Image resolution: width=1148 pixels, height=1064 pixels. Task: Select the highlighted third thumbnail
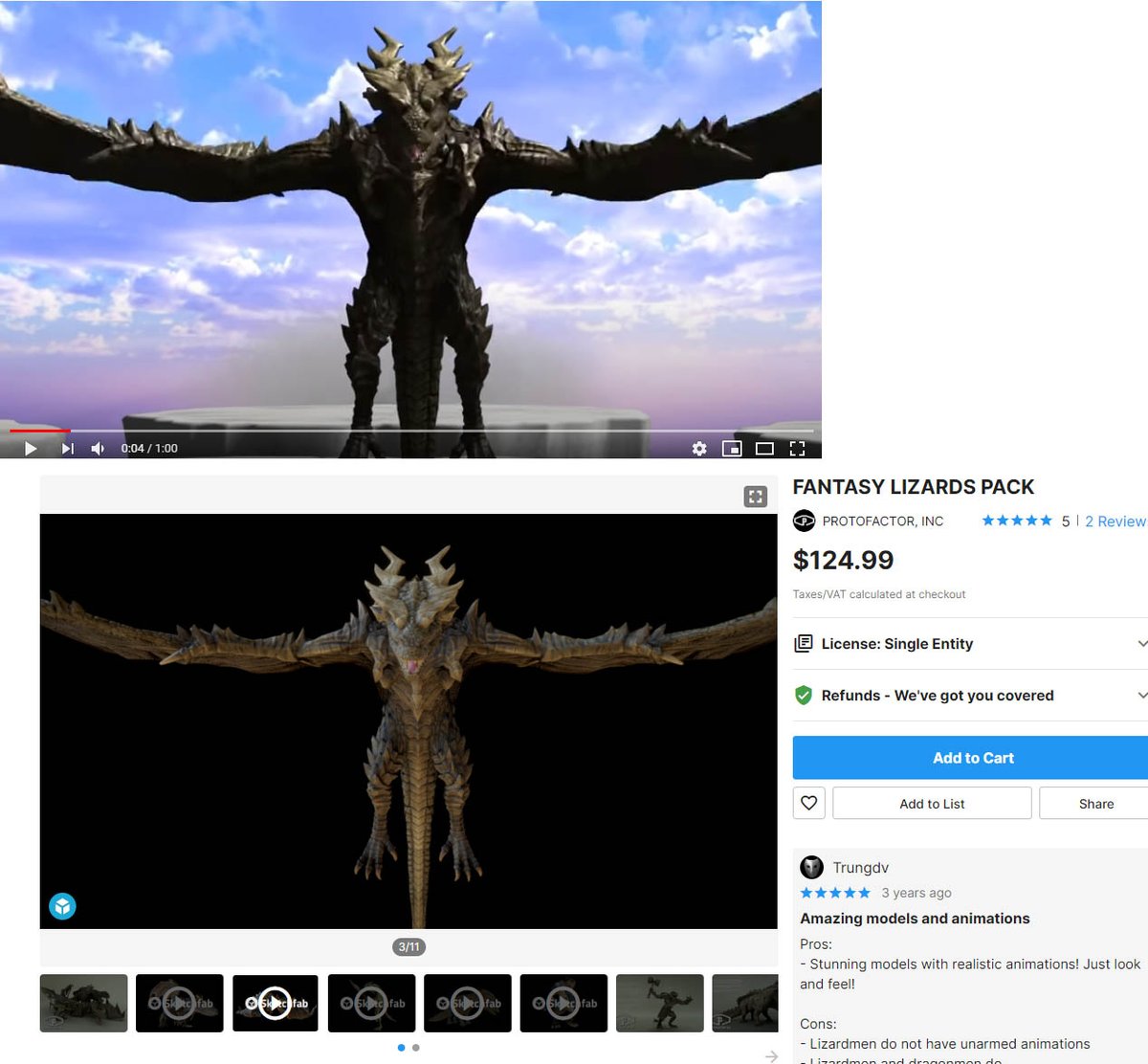[x=276, y=1003]
